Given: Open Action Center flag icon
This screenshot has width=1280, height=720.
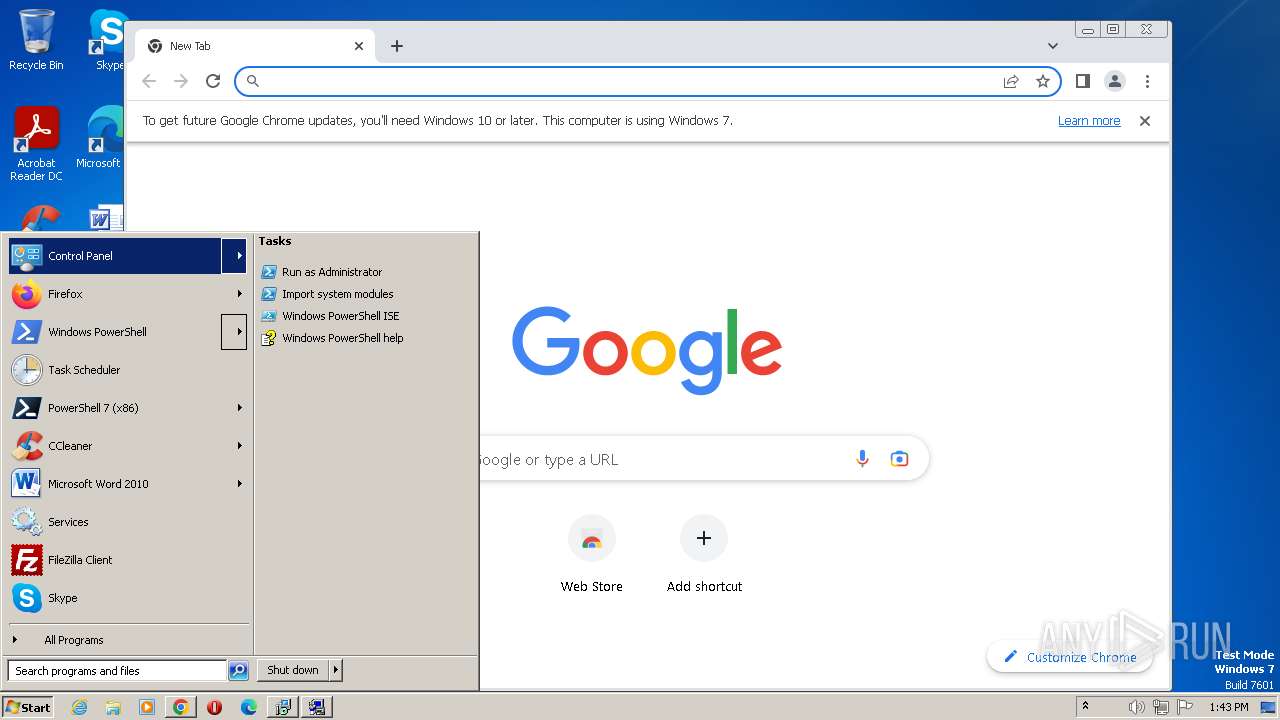Looking at the screenshot, I should [1185, 707].
